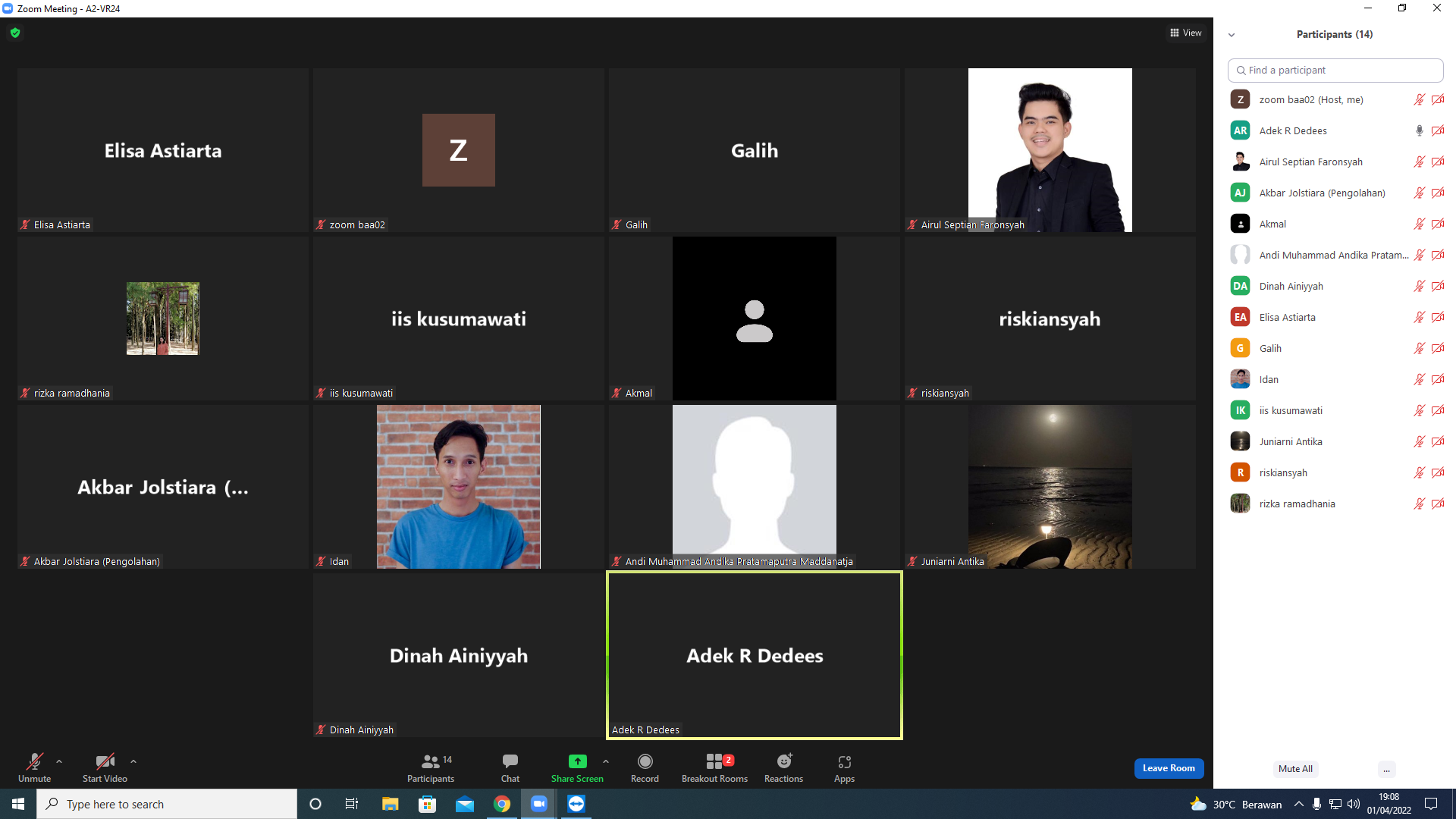Image resolution: width=1456 pixels, height=819 pixels.
Task: Toggle video for Adek R Dedees in list
Action: [1437, 130]
